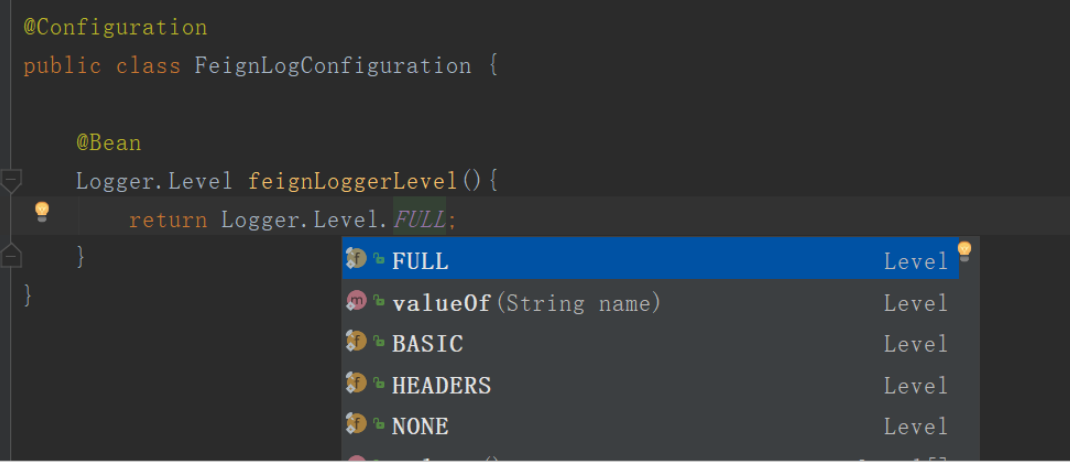The width and height of the screenshot is (1070, 463).
Task: Click the field icon beside BASIC
Action: point(356,342)
